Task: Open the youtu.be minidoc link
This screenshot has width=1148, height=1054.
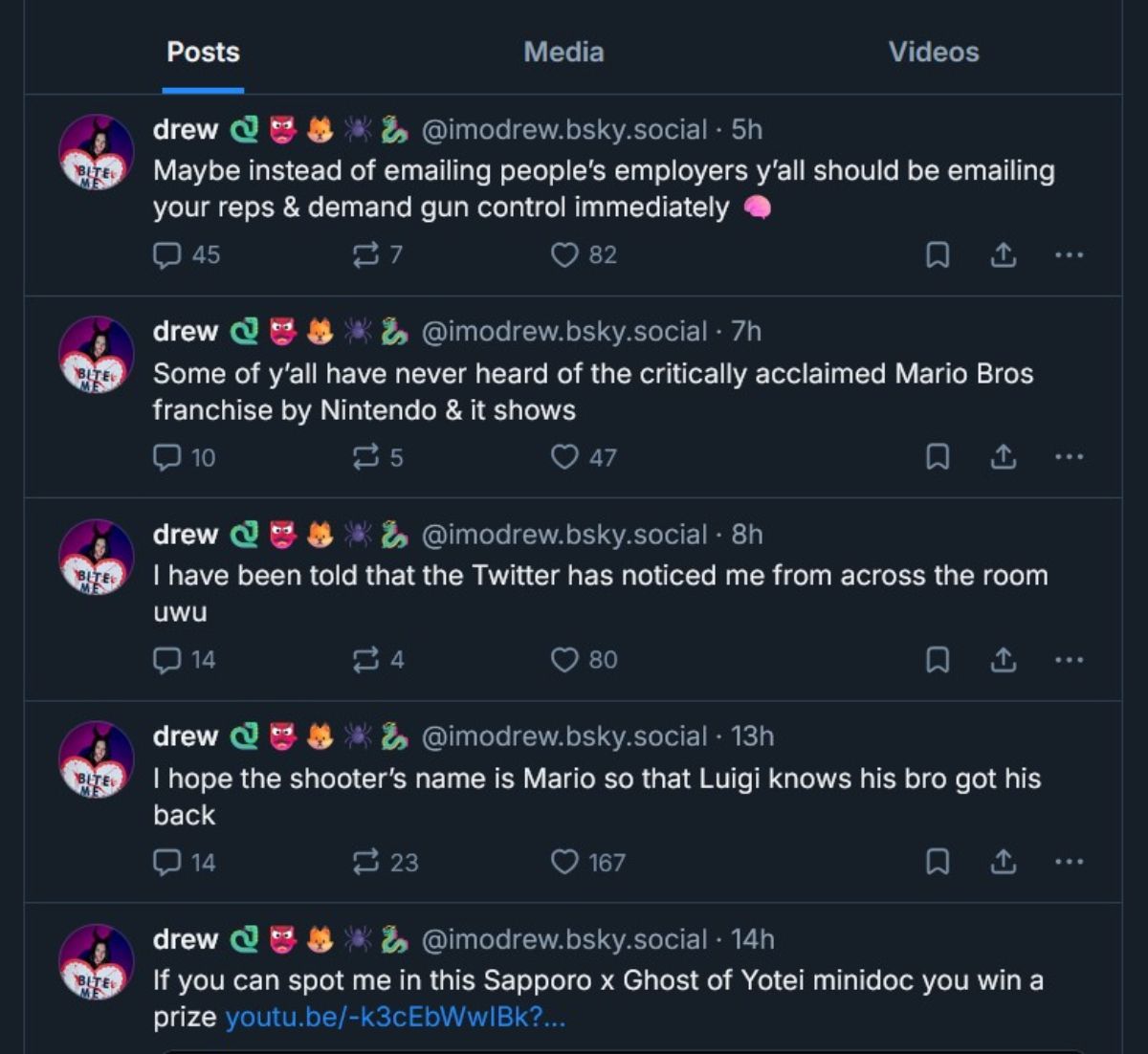Action: (x=395, y=1017)
